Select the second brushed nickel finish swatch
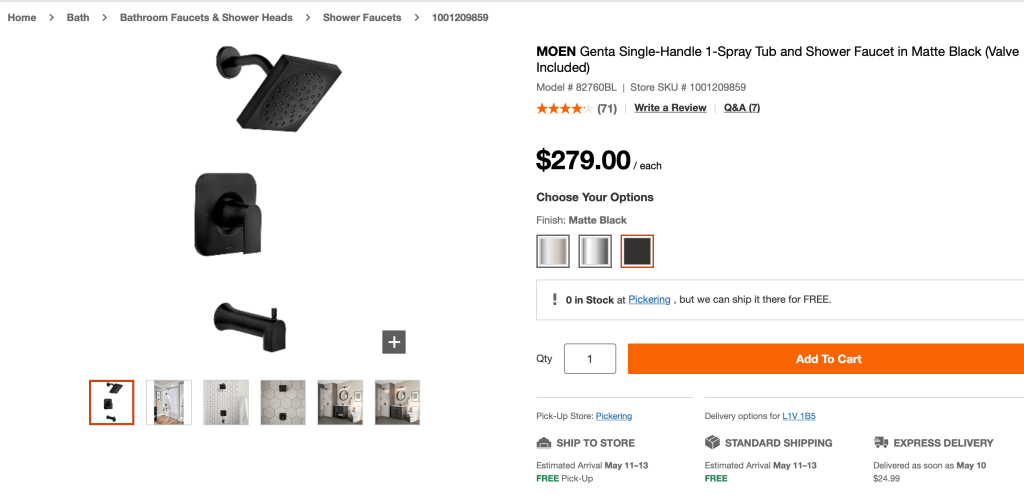Viewport: 1024px width, 504px height. pyautogui.click(x=595, y=251)
